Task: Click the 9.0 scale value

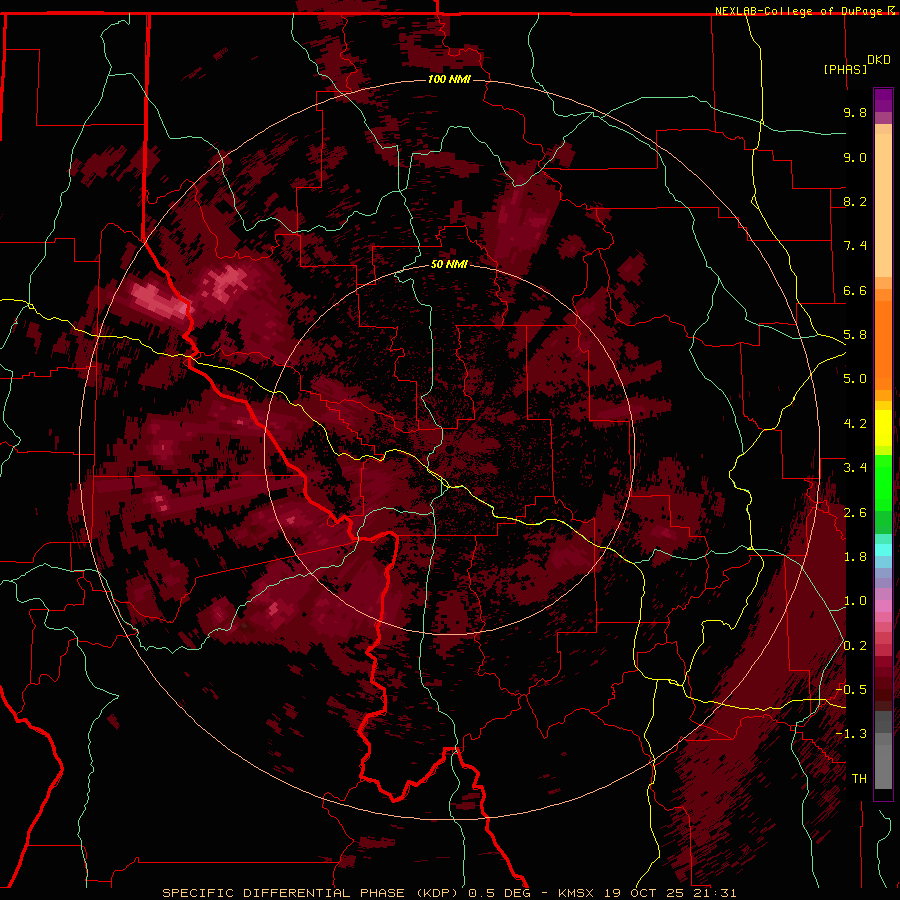Action: point(855,157)
